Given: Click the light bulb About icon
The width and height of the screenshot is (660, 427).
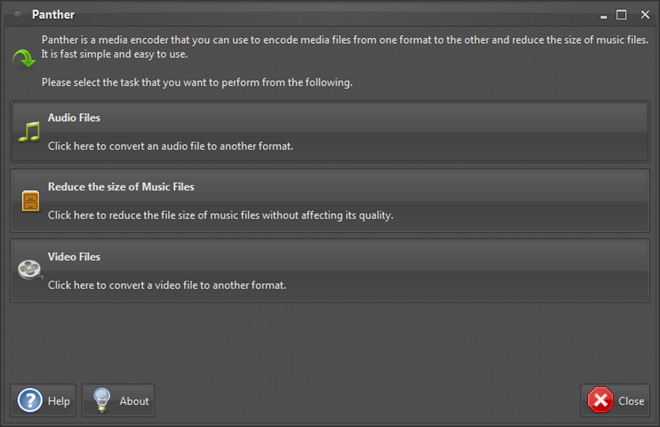Looking at the screenshot, I should click(101, 400).
